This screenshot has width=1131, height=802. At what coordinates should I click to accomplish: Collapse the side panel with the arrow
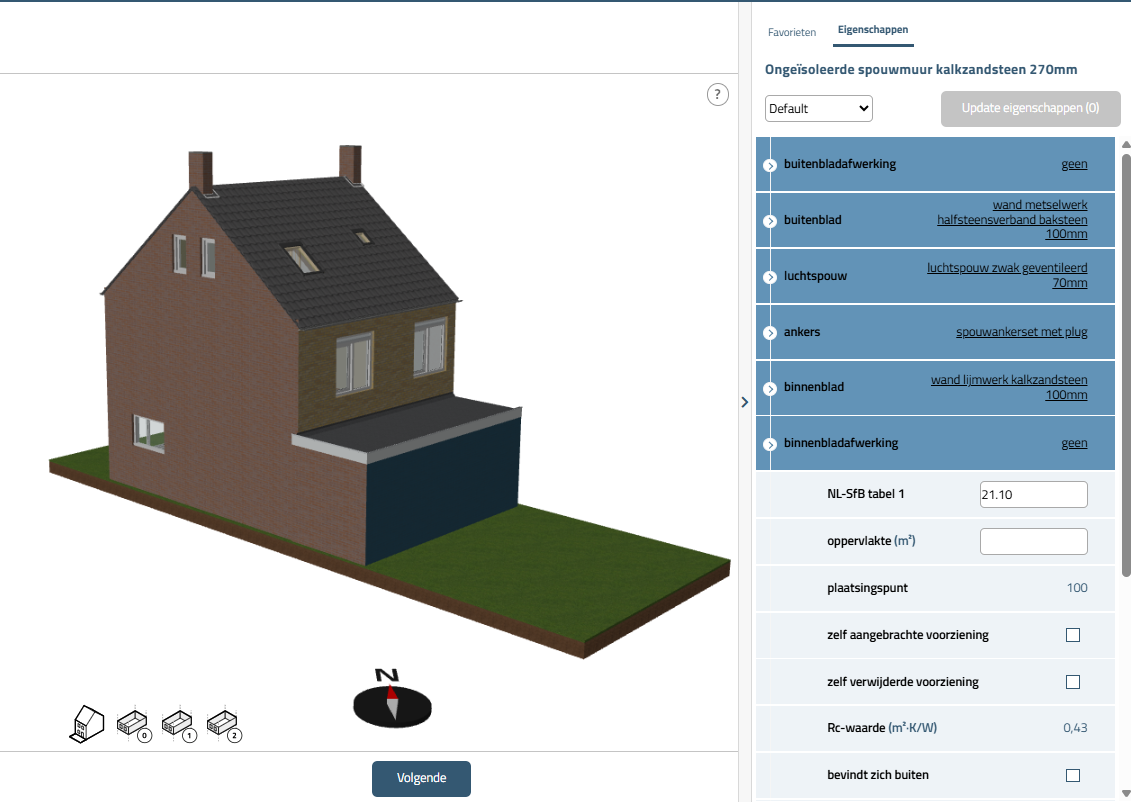[x=744, y=402]
